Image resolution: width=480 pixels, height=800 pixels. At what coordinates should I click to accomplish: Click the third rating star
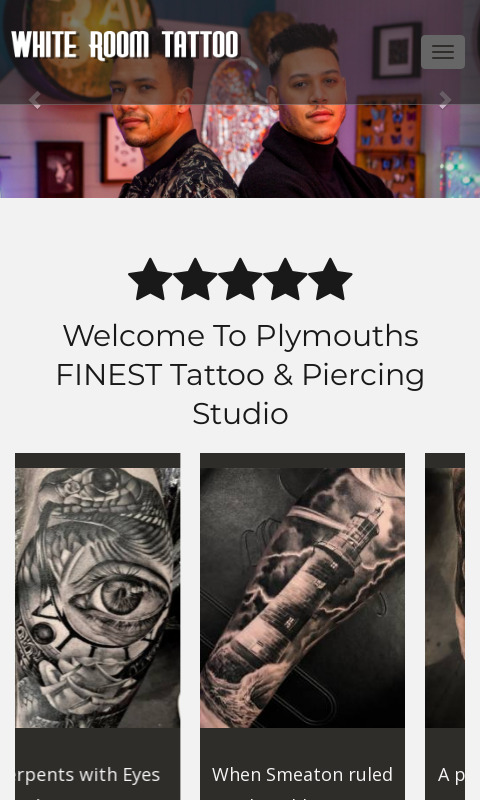coord(240,279)
